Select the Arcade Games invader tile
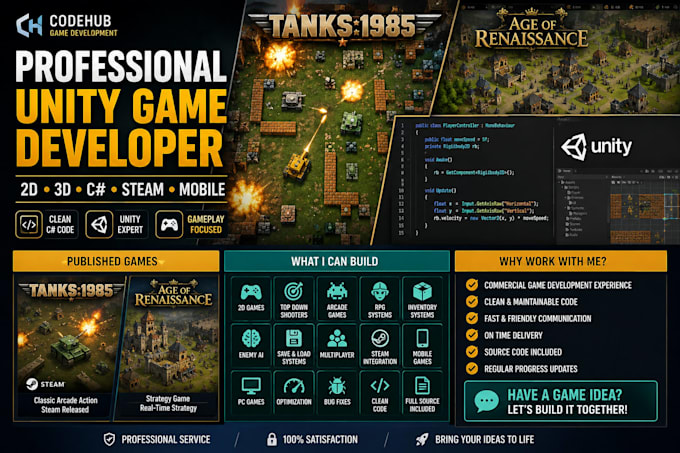This screenshot has width=680, height=453. pyautogui.click(x=337, y=298)
